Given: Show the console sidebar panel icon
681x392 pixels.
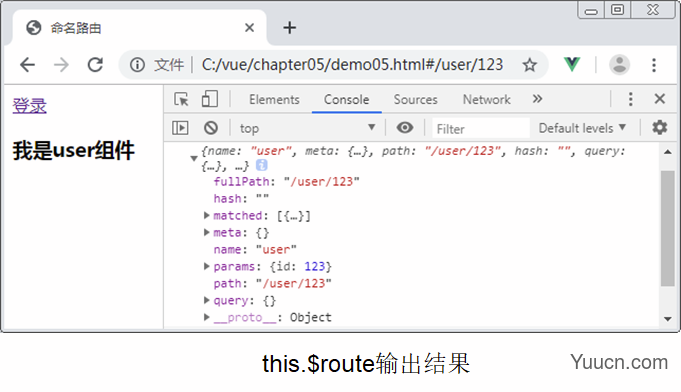Looking at the screenshot, I should point(180,128).
